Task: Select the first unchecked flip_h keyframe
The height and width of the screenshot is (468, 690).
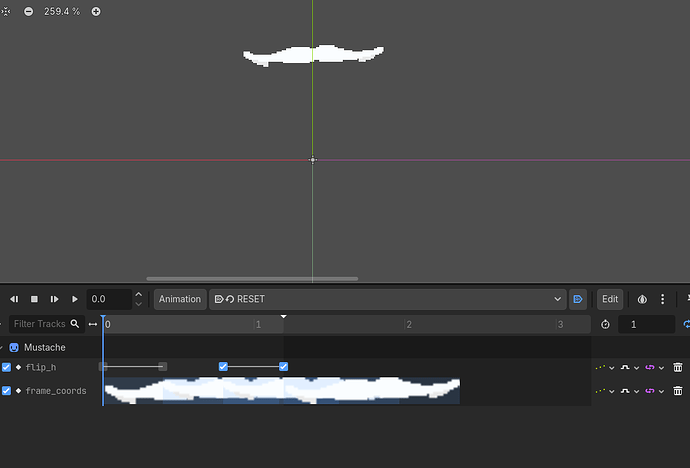Action: coord(103,366)
